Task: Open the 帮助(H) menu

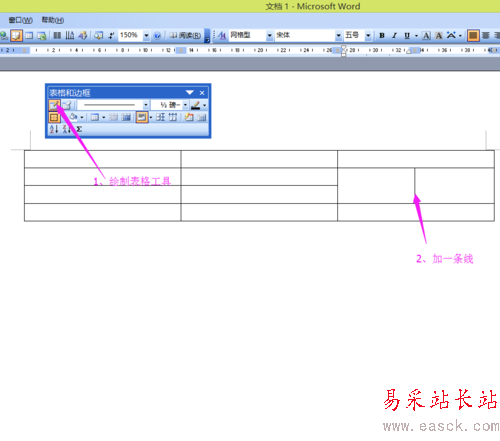Action: 53,20
